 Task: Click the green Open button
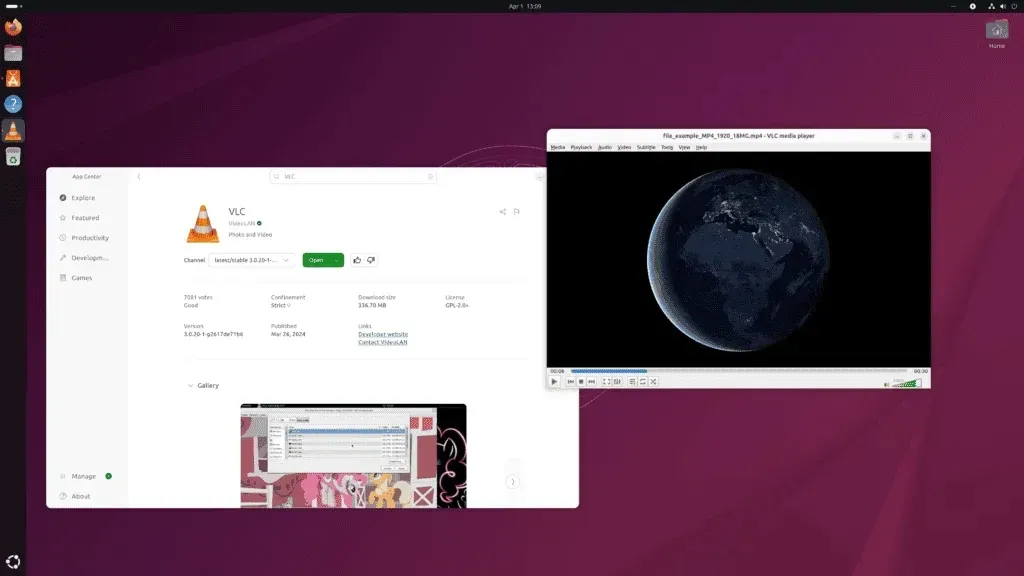(316, 260)
